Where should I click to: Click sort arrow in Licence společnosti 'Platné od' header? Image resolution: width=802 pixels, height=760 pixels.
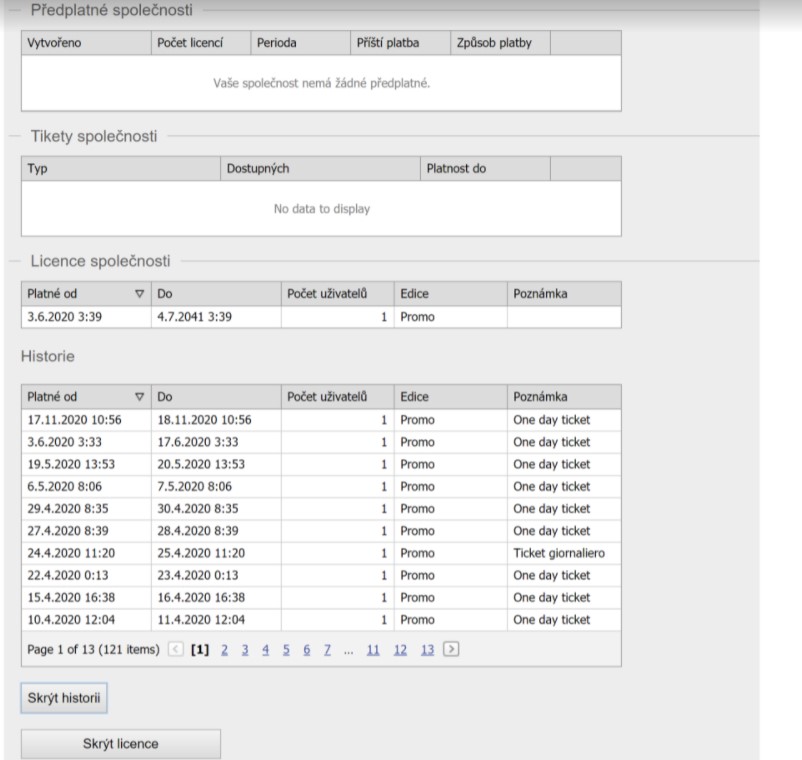(x=139, y=292)
